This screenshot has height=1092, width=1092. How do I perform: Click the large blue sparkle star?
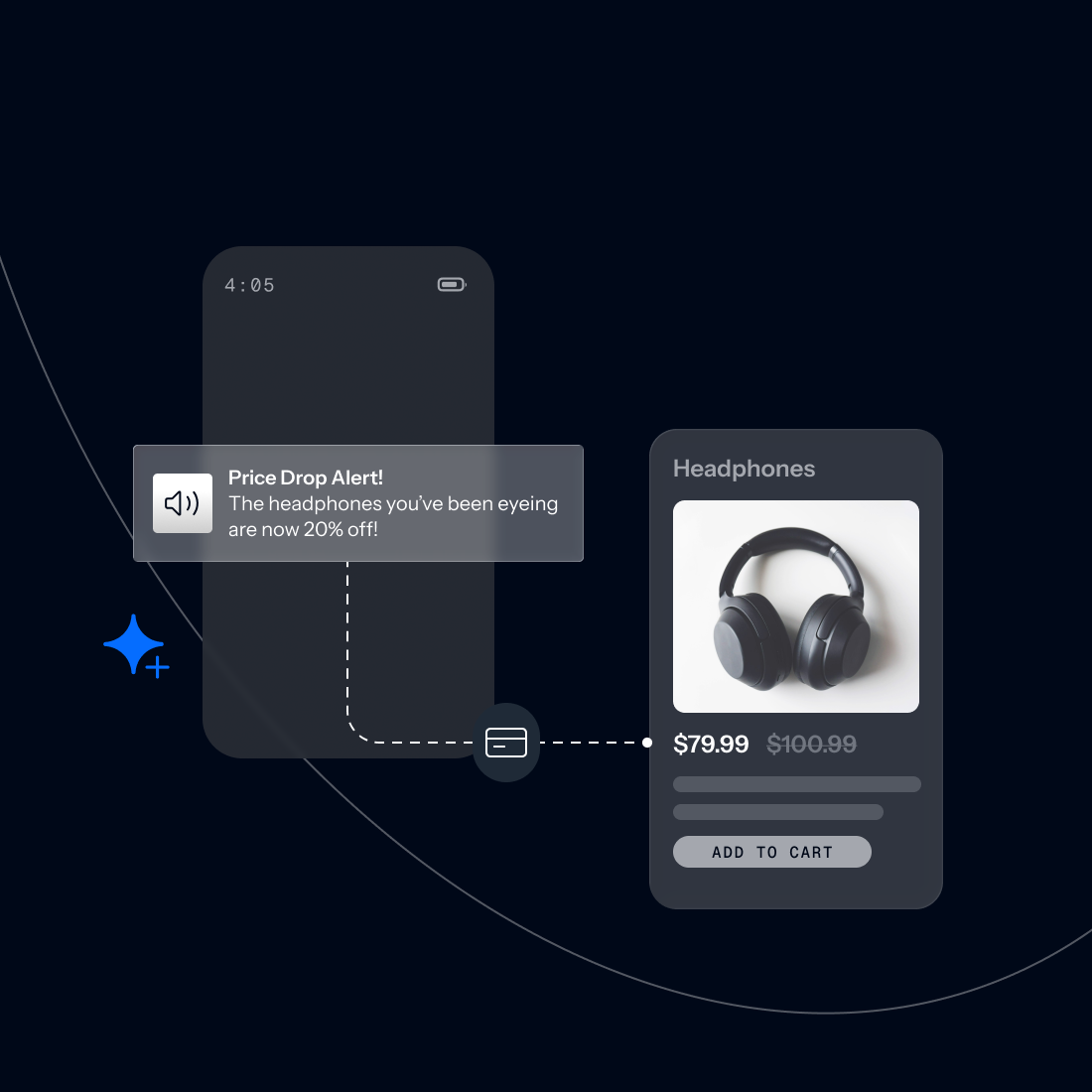(x=132, y=643)
